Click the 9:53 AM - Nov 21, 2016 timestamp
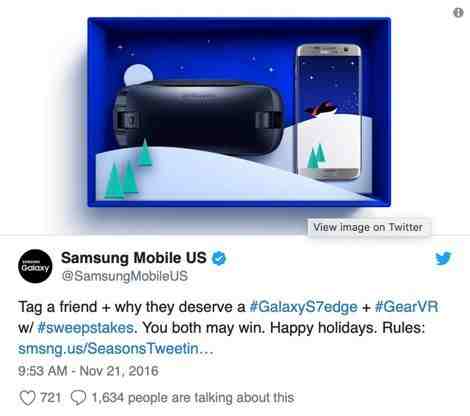 [x=88, y=371]
